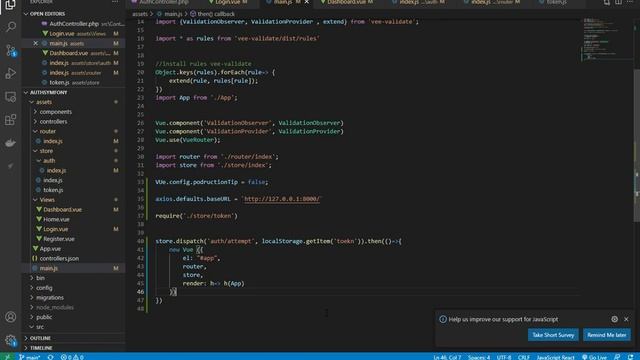The image size is (640, 360).
Task: Expand the controllers folder
Action: coord(35,122)
